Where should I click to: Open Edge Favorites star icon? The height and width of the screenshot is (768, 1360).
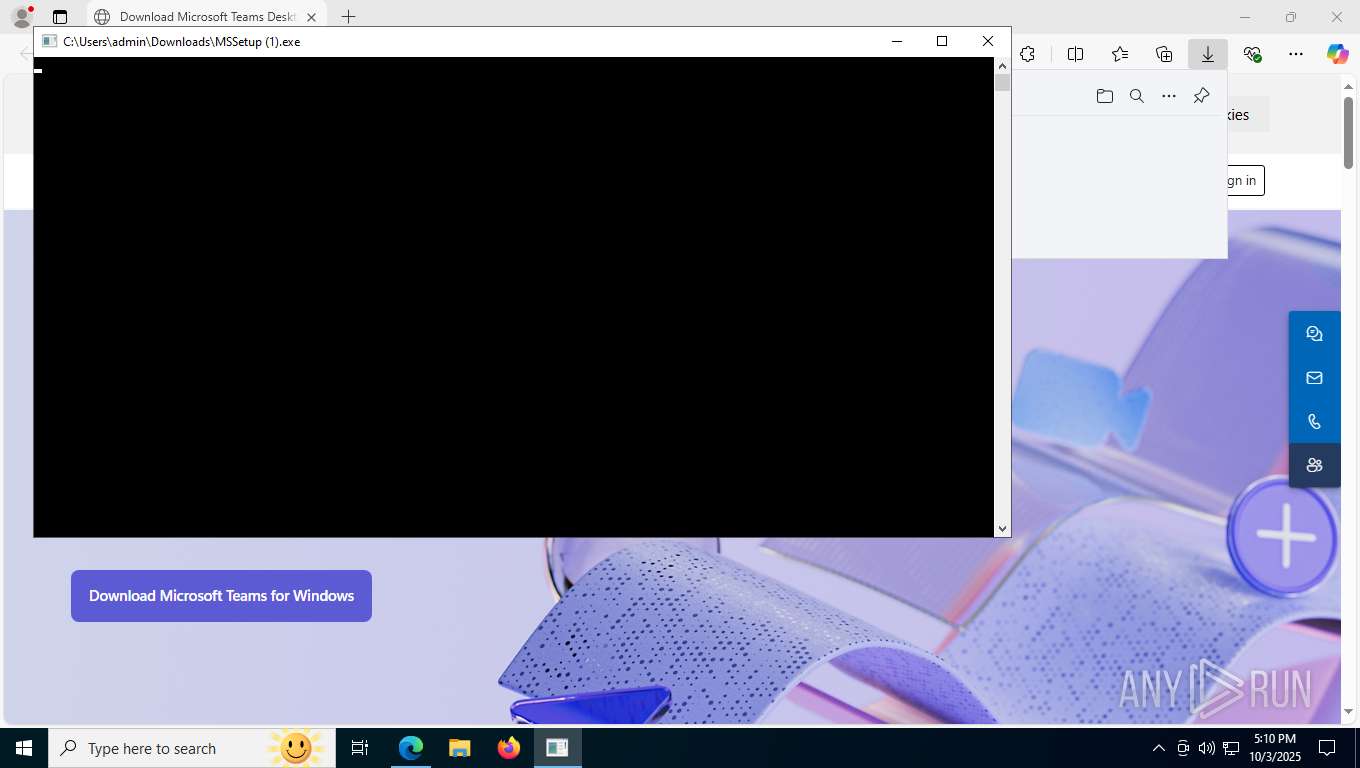pos(1120,54)
